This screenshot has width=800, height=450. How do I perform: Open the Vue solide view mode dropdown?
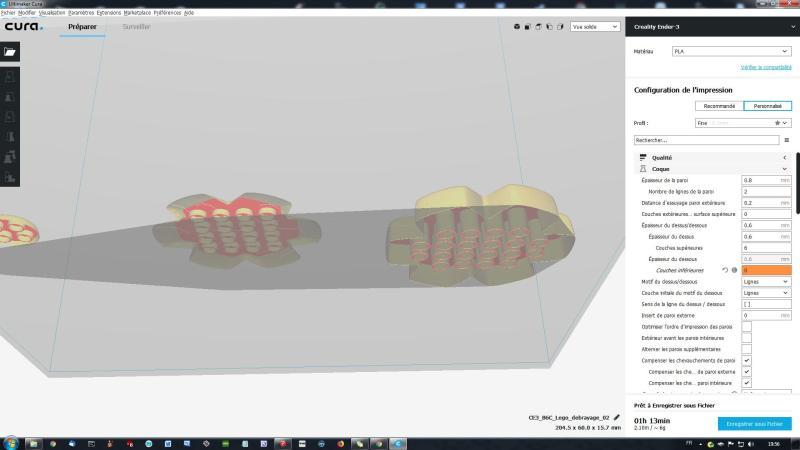[595, 27]
